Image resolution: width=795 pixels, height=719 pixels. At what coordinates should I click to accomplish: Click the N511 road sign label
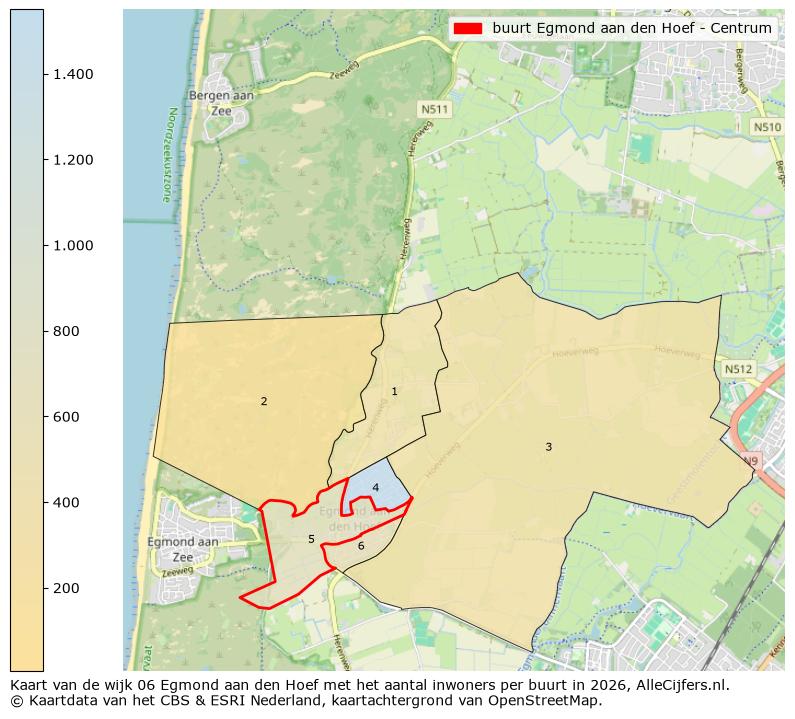coord(435,109)
